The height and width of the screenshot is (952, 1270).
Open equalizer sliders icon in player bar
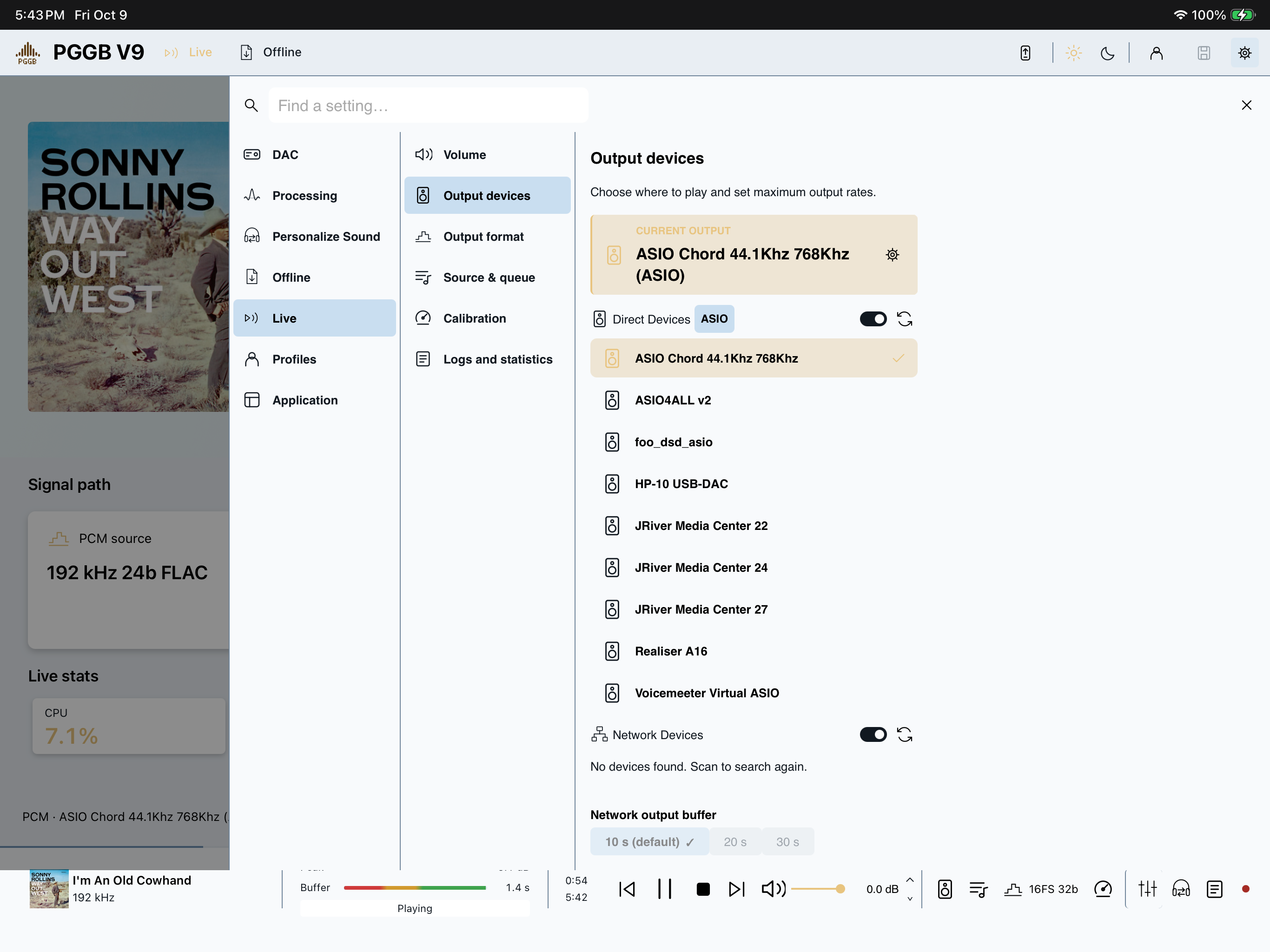1148,889
